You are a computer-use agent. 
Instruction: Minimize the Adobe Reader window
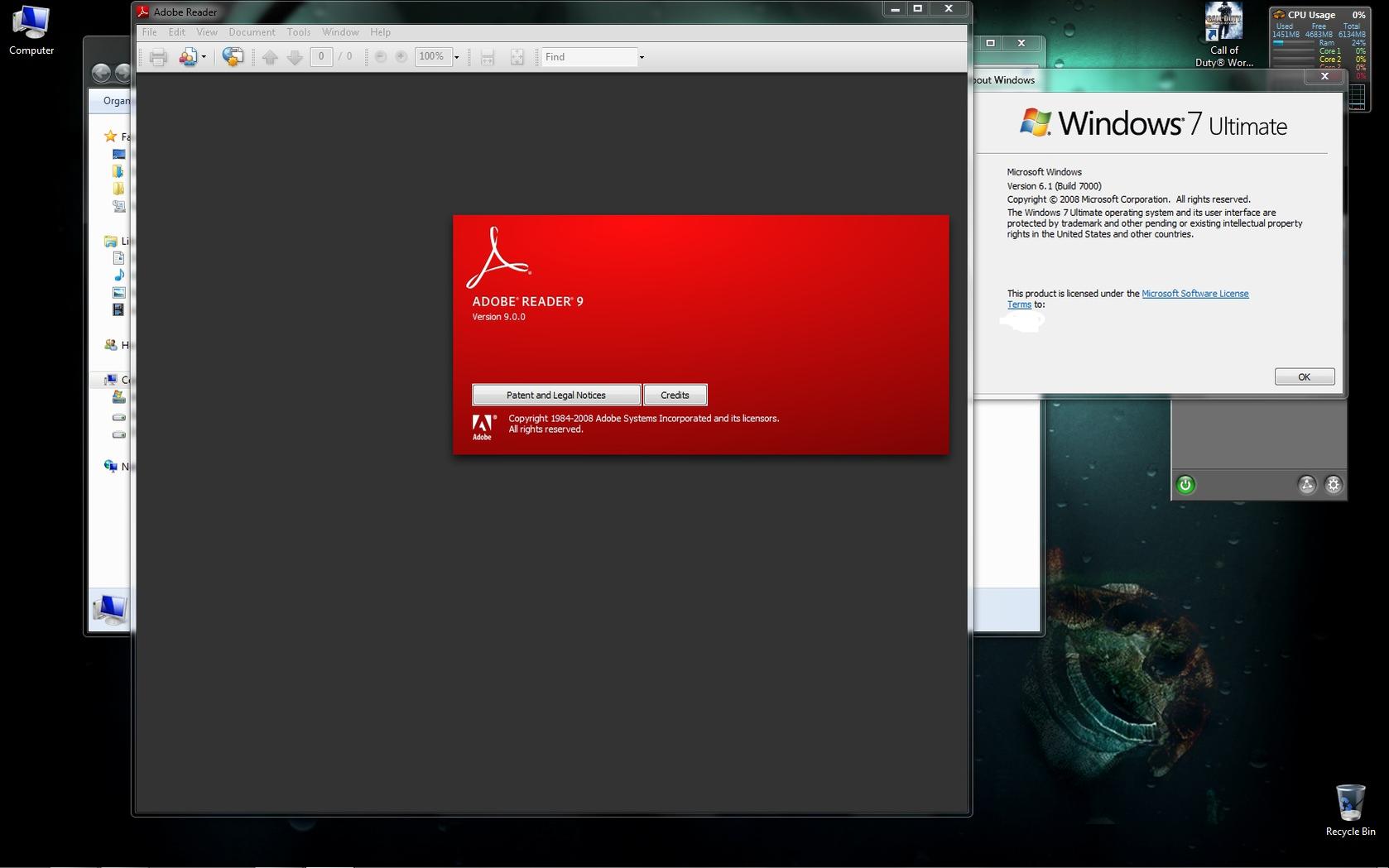pyautogui.click(x=895, y=9)
